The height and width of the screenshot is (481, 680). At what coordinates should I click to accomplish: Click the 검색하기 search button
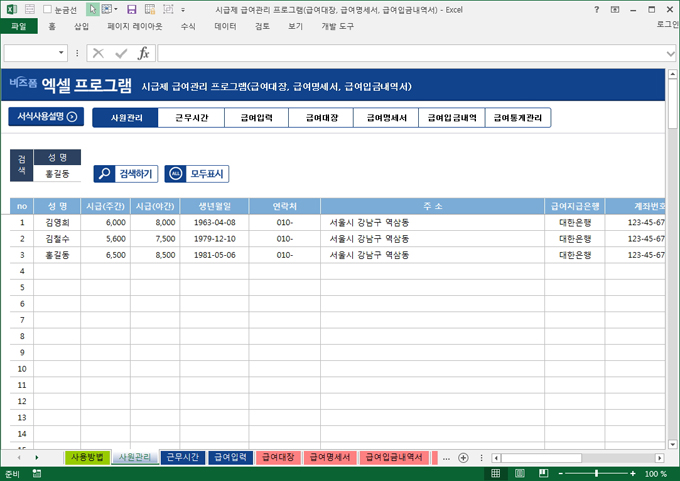pyautogui.click(x=125, y=173)
